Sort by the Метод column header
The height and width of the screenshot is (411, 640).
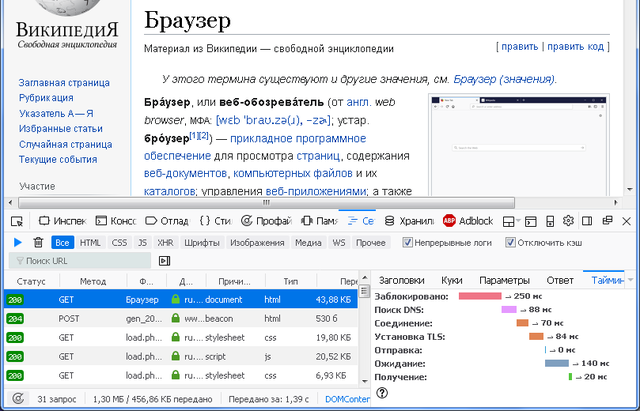click(93, 281)
